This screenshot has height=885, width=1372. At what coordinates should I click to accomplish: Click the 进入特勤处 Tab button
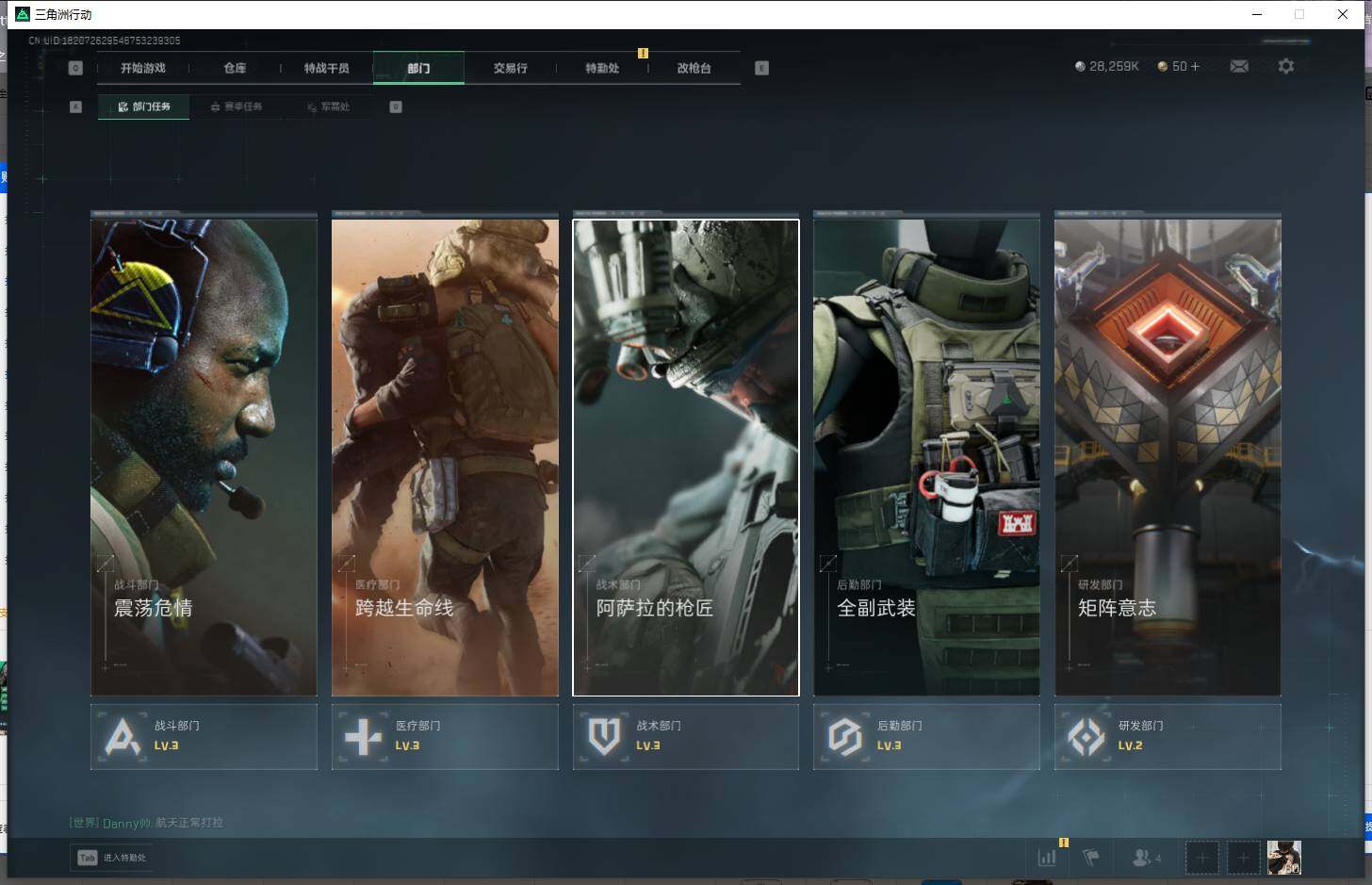click(112, 858)
